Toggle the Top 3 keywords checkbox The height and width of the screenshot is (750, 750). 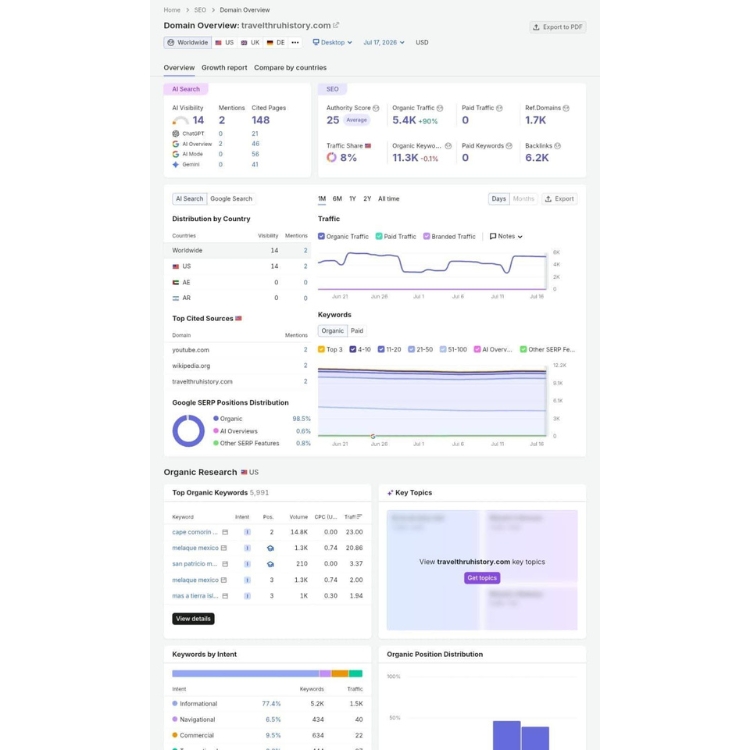coord(321,350)
